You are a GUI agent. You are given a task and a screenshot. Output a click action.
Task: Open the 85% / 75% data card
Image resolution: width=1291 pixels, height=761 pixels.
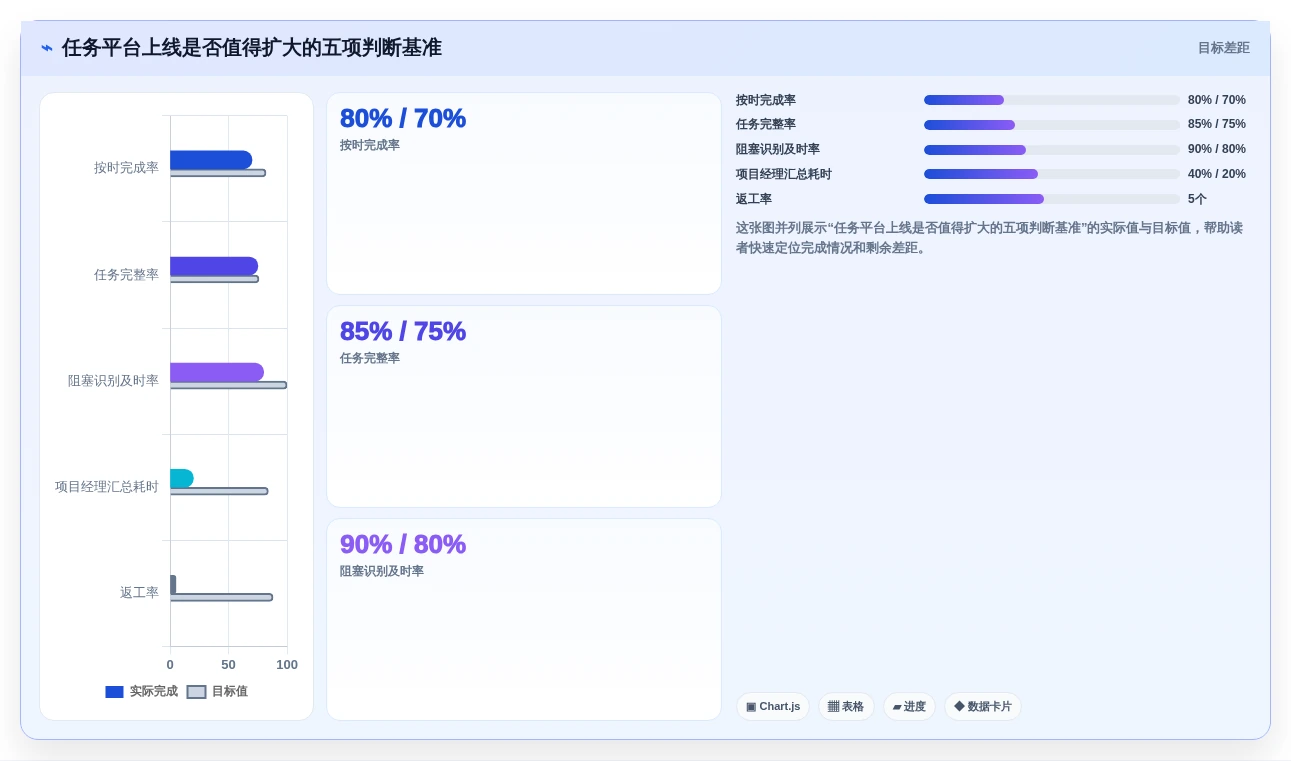(524, 407)
